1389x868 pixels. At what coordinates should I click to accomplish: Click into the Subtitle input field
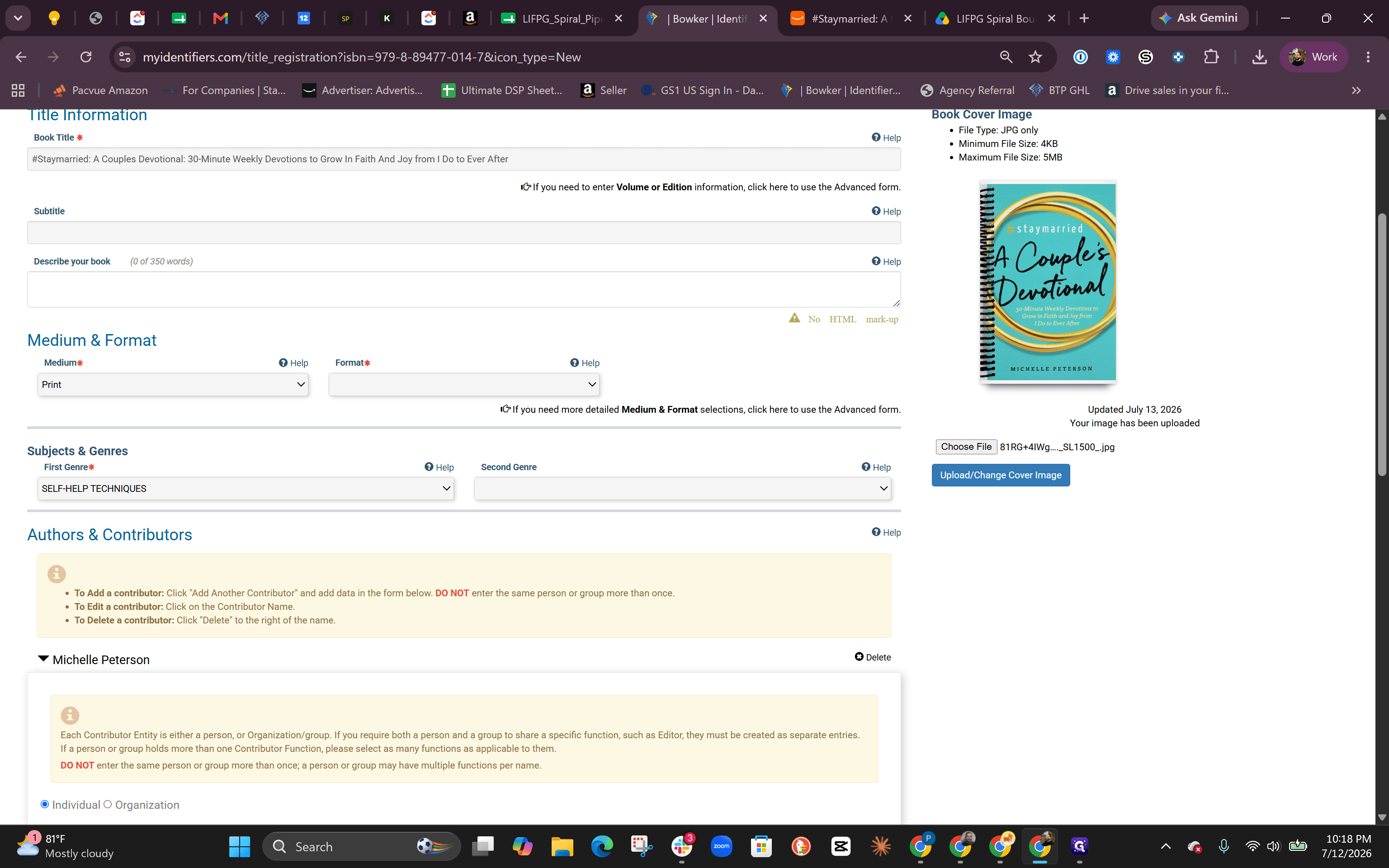click(x=464, y=232)
